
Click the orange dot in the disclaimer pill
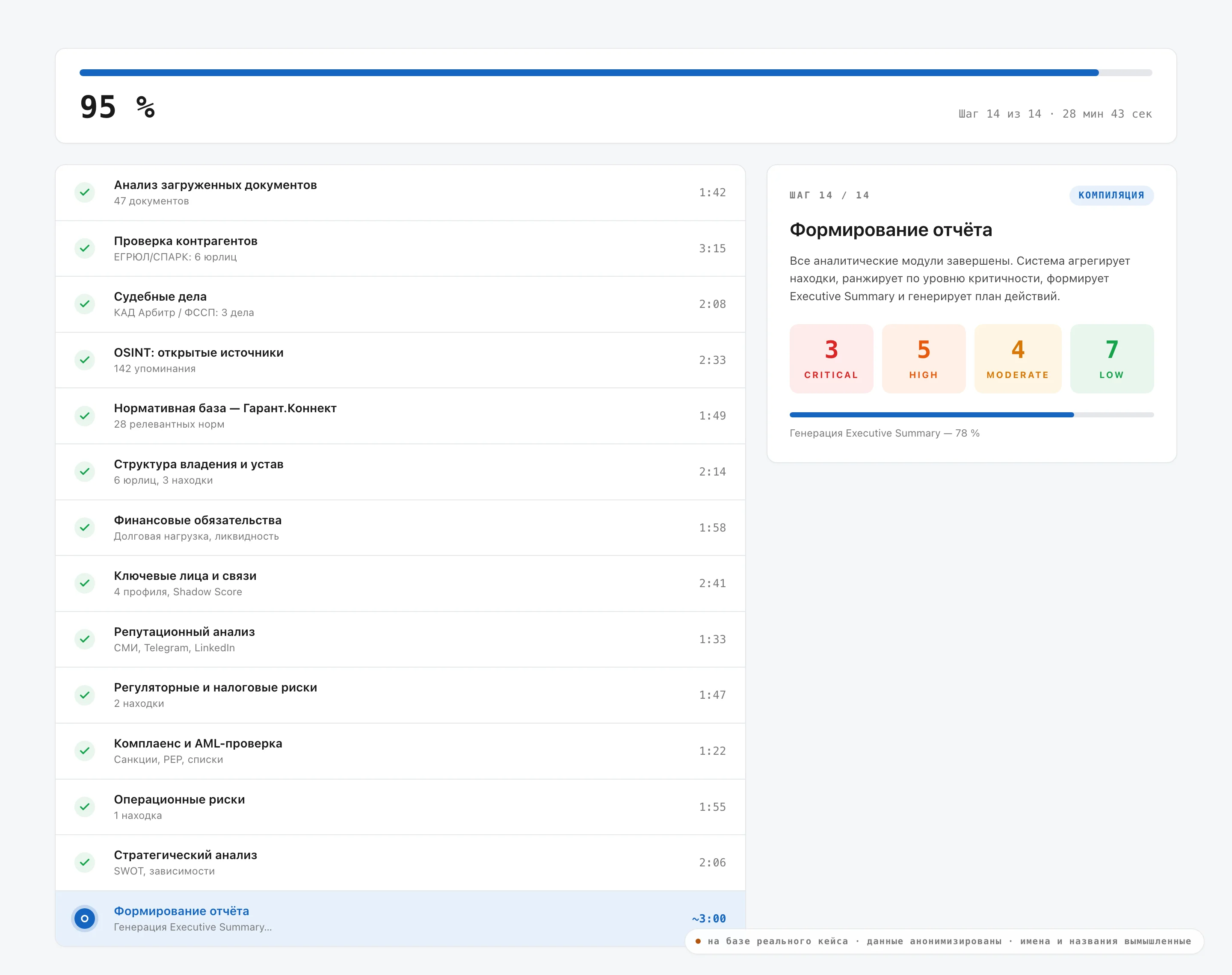click(x=698, y=941)
